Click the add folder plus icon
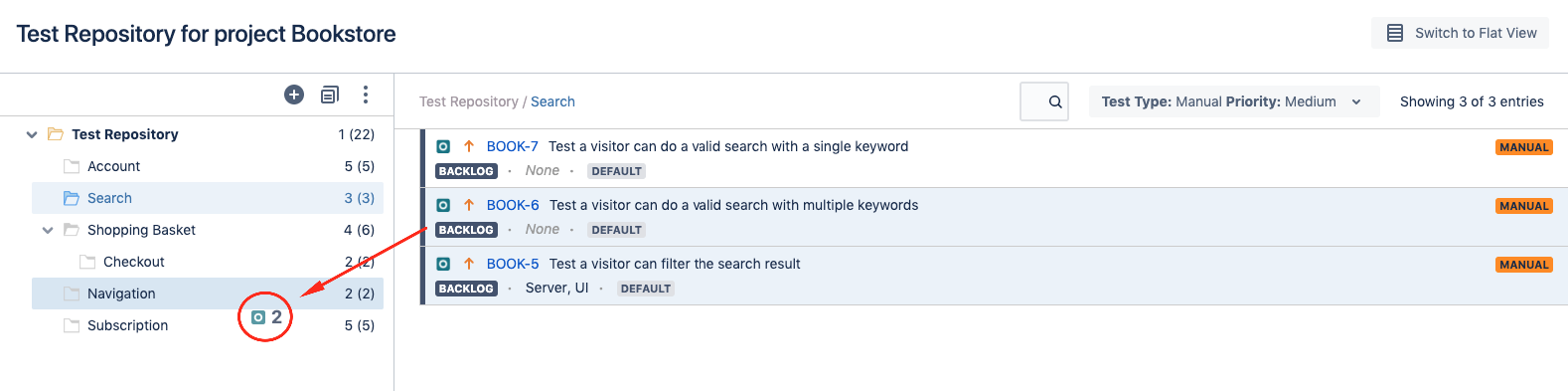Viewport: 1568px width, 391px height. (x=294, y=95)
